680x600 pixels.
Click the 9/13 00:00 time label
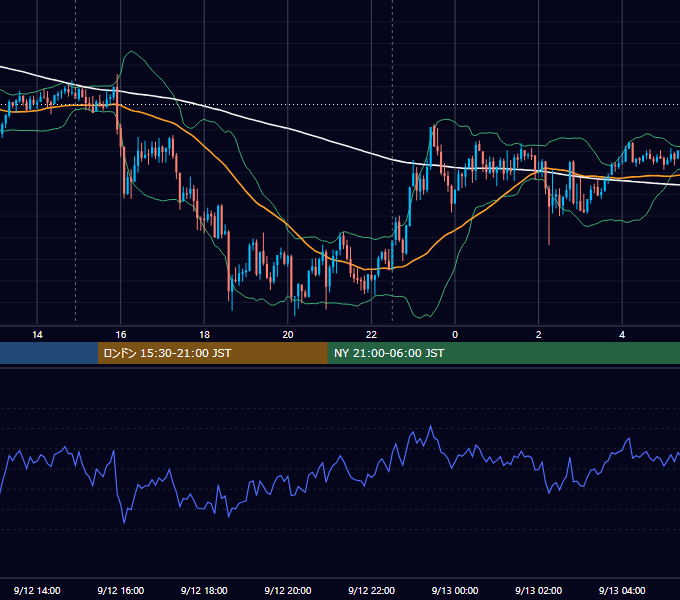point(455,590)
